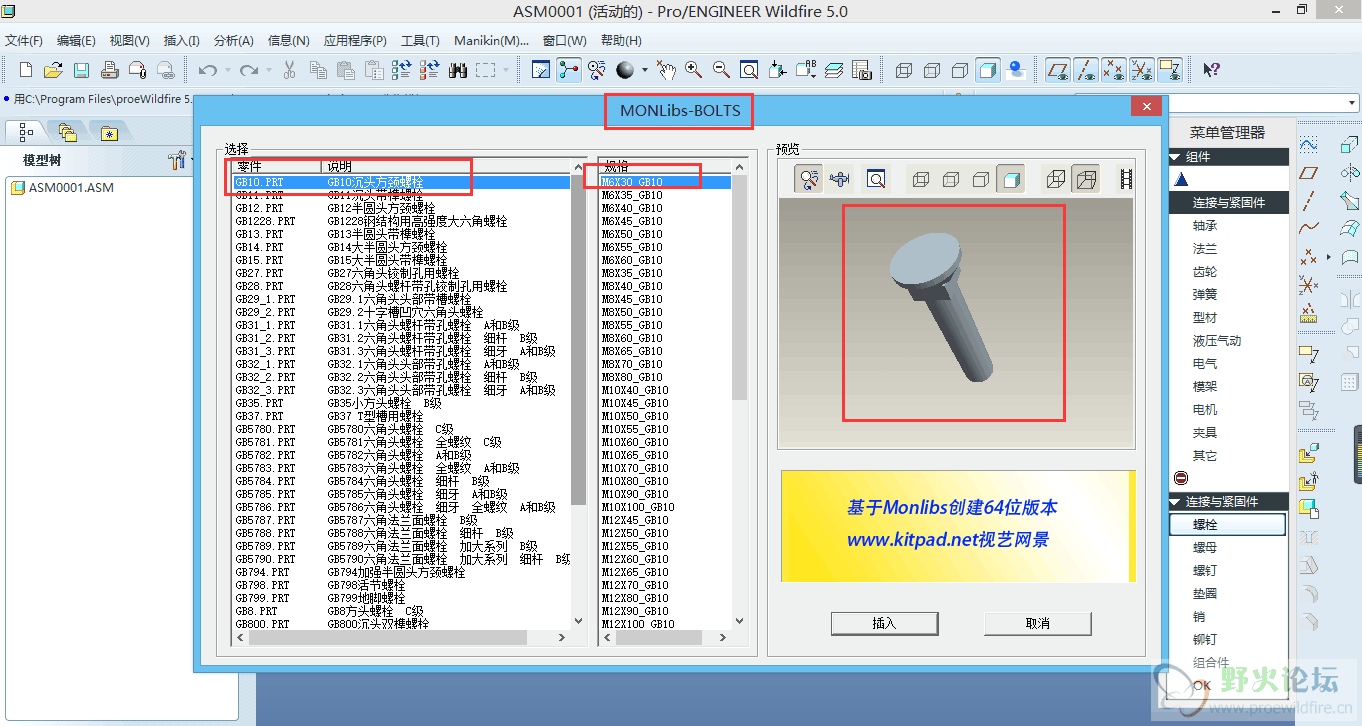Click the blue triangle icon under 组件
The height and width of the screenshot is (726, 1362).
tap(1181, 180)
